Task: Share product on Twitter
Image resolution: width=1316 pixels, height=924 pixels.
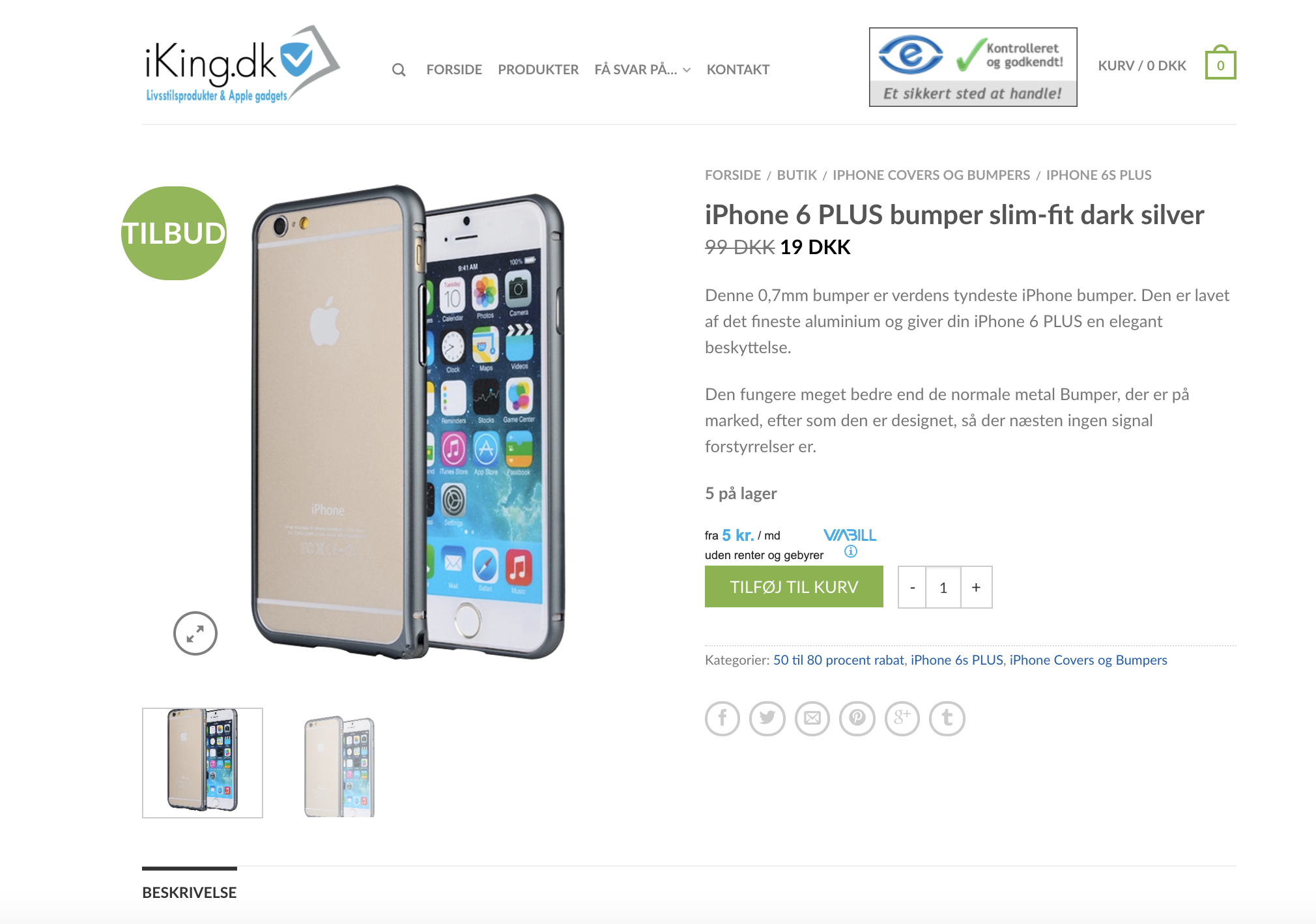Action: [767, 718]
